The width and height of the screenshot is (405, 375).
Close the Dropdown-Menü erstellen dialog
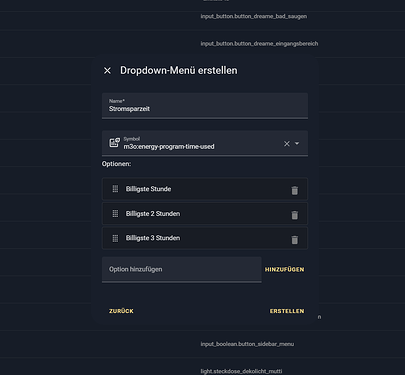point(107,71)
